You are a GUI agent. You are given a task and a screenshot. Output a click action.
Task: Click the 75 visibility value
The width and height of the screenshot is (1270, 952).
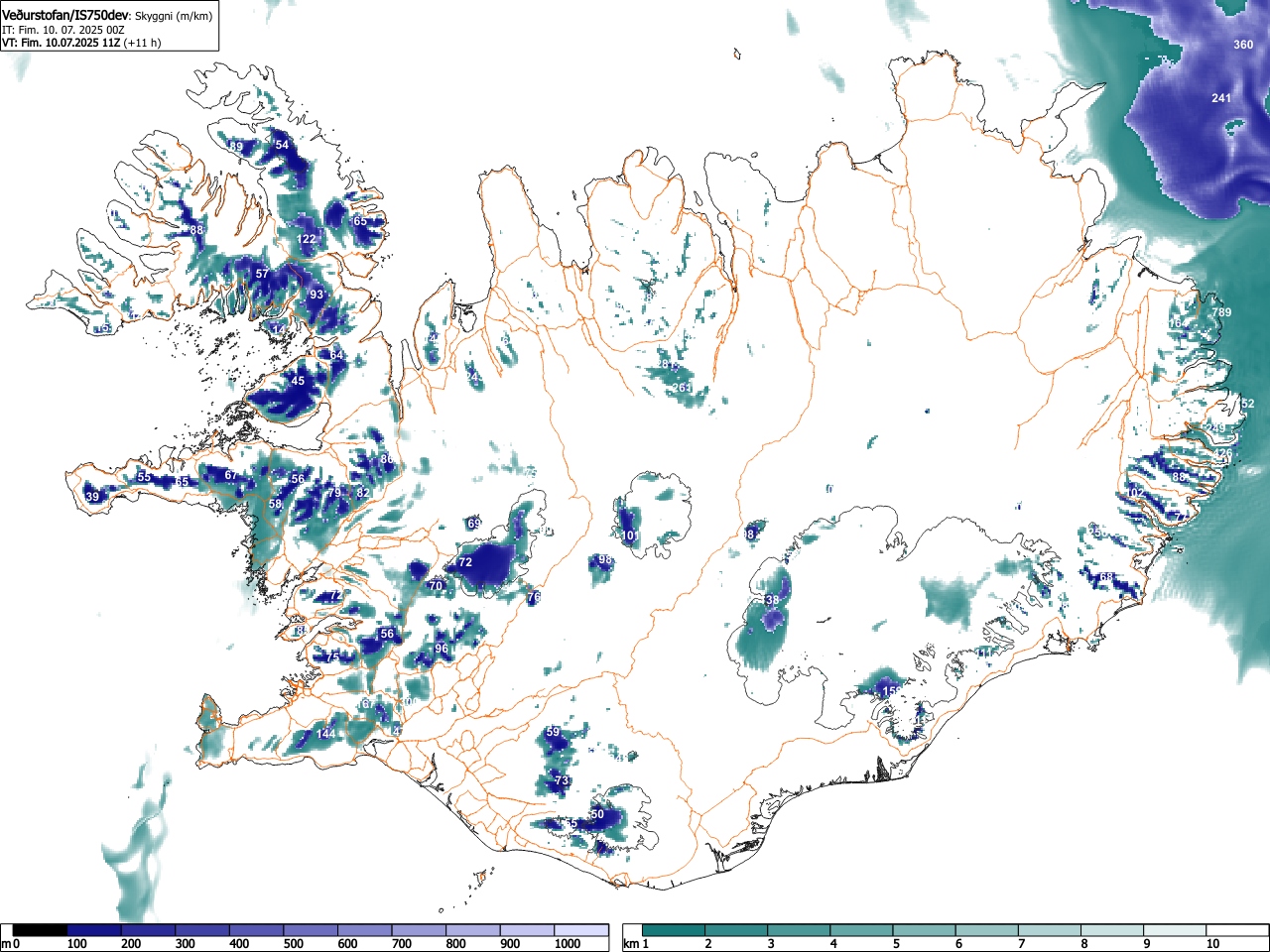click(x=333, y=656)
